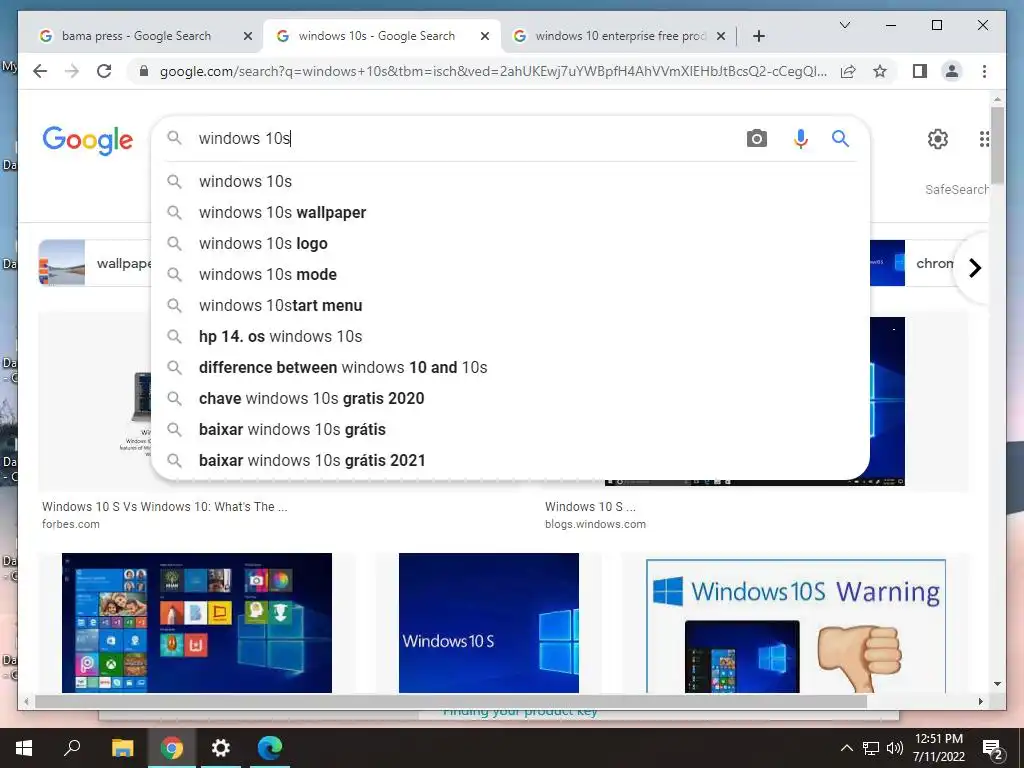Click the horizontal scrollbar thumb
This screenshot has width=1024, height=768.
click(451, 701)
